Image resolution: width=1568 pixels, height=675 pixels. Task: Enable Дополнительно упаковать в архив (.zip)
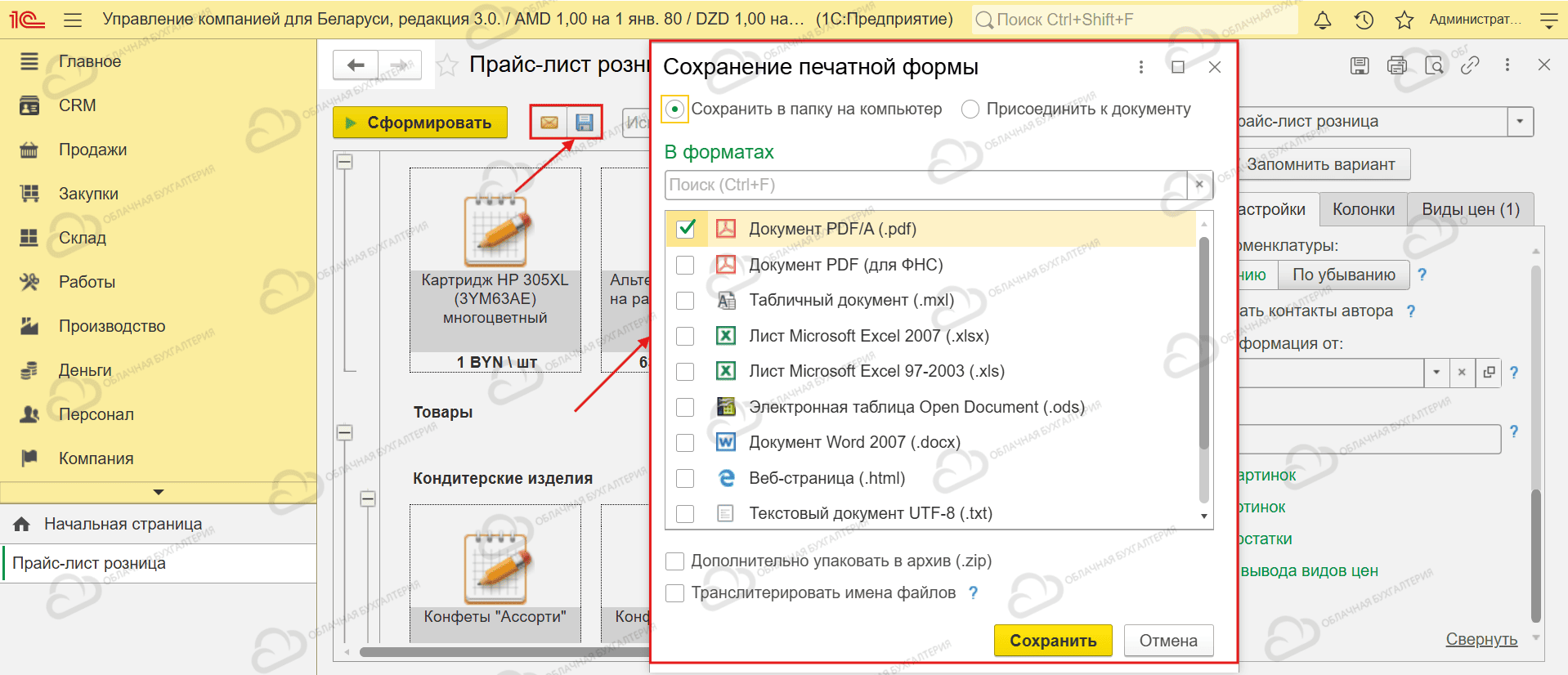tap(674, 561)
